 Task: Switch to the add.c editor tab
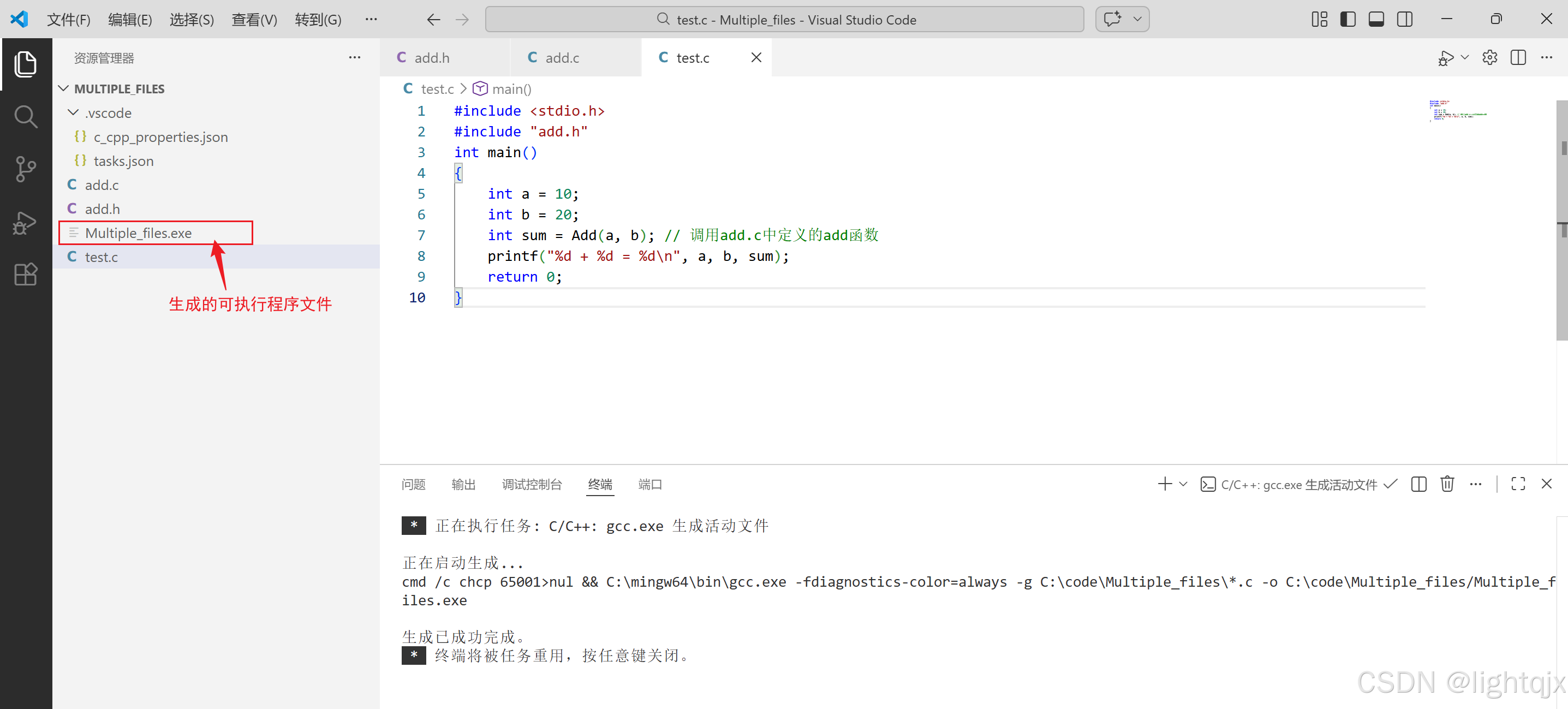pyautogui.click(x=561, y=58)
